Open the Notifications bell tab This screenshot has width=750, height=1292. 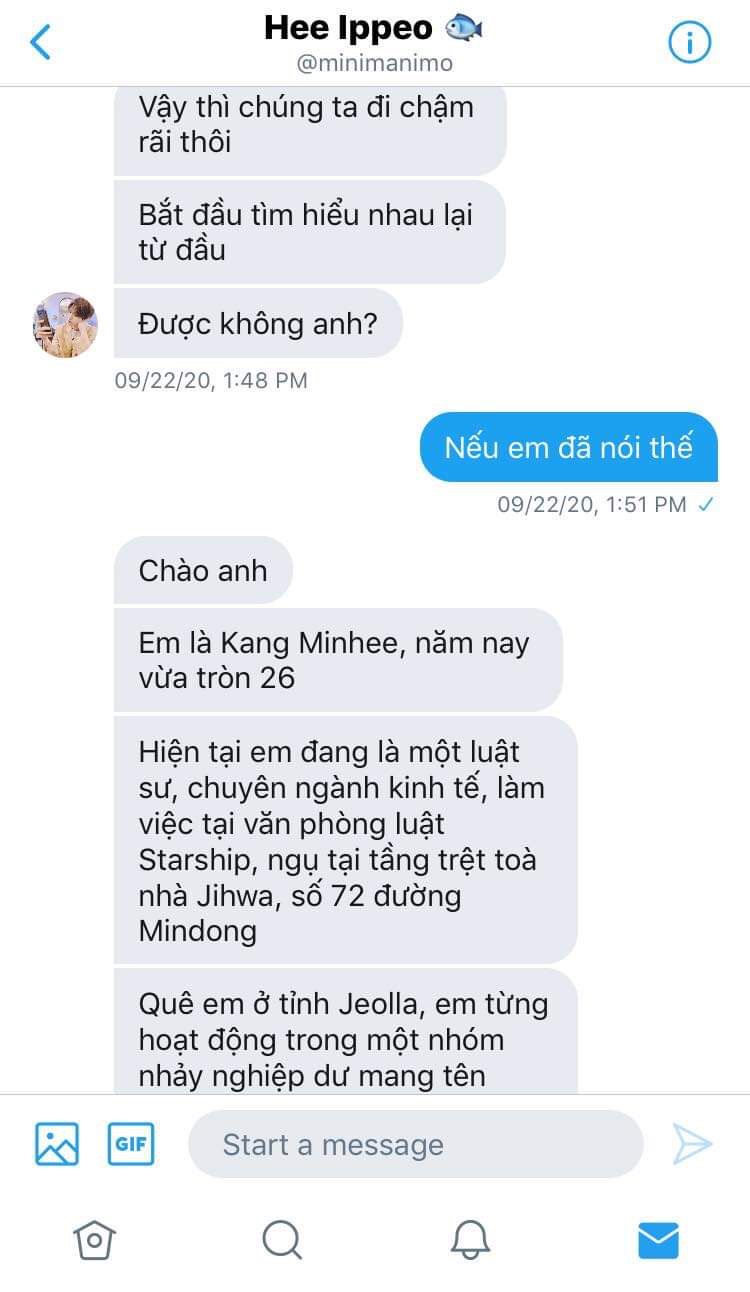tap(470, 1240)
